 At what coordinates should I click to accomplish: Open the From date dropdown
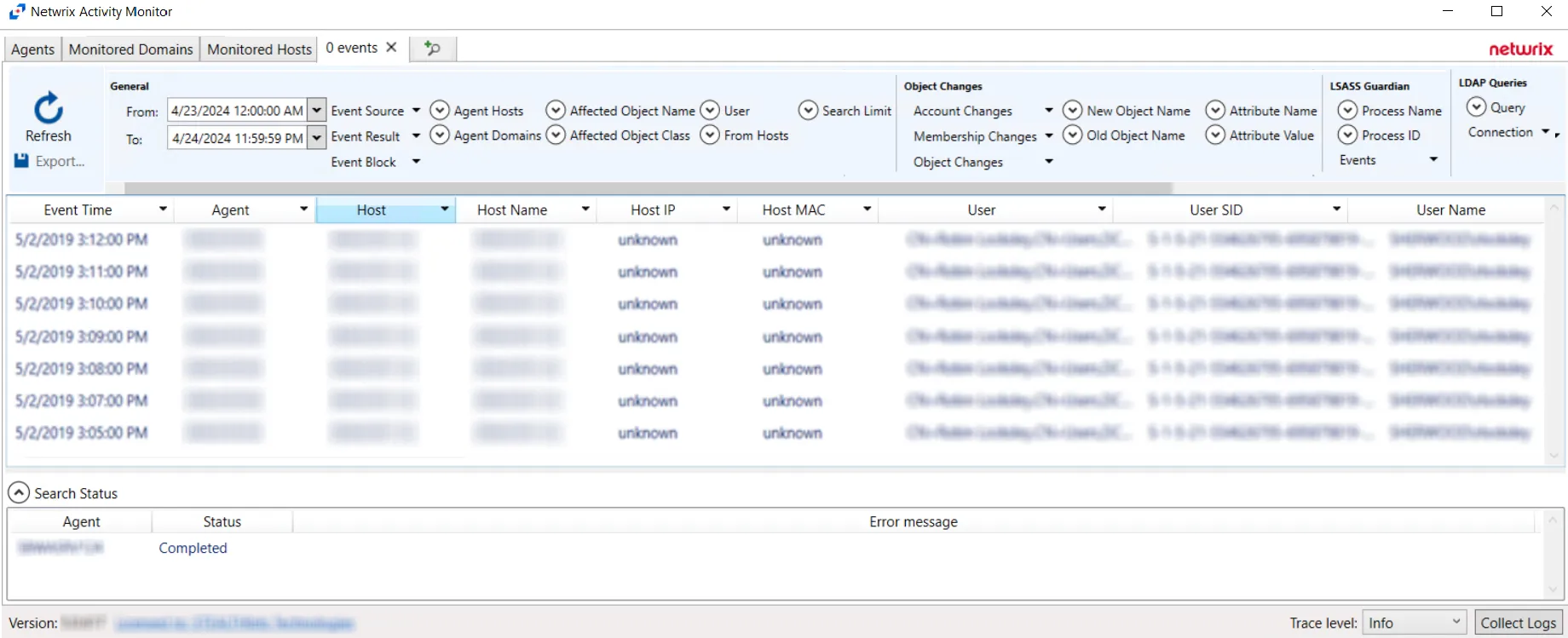pos(316,111)
